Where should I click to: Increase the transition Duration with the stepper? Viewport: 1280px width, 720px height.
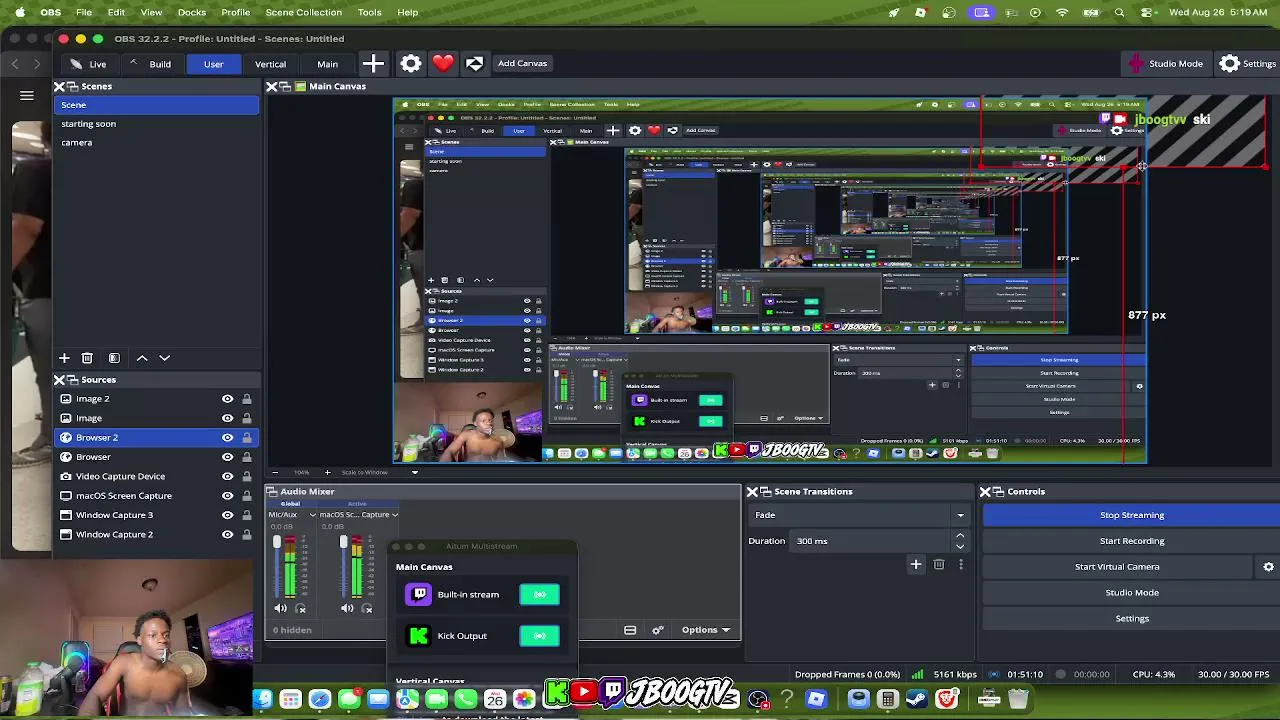click(x=960, y=536)
